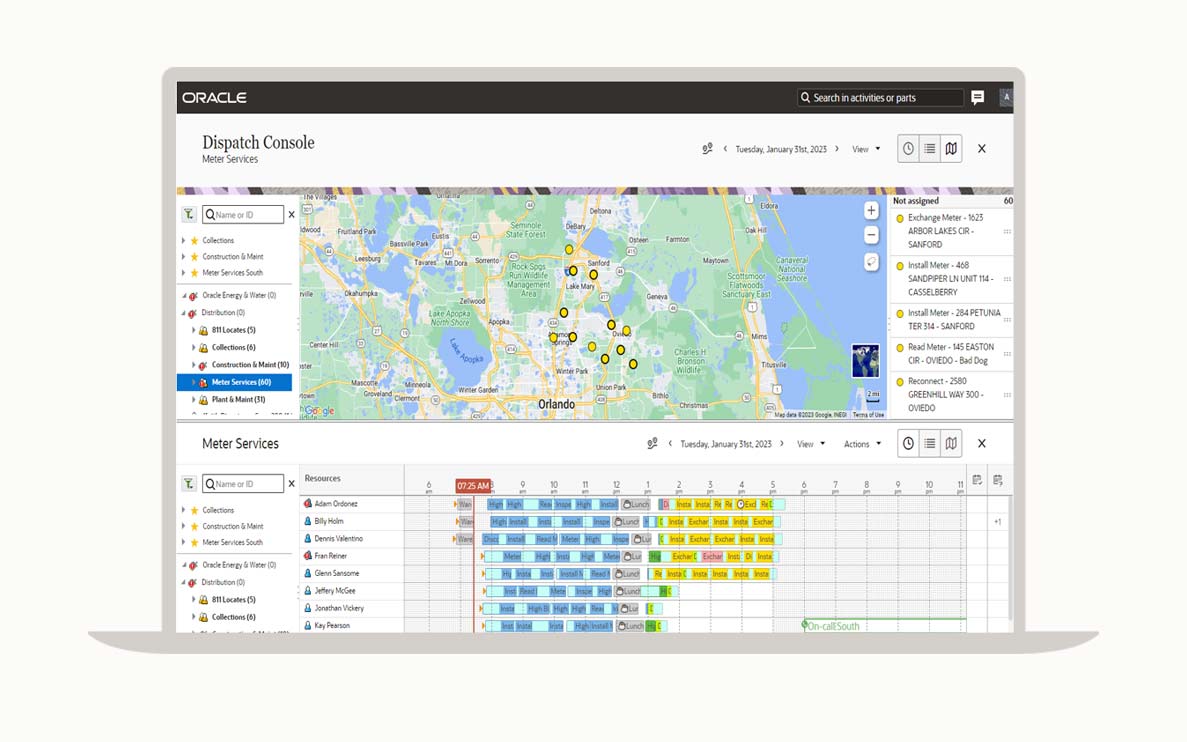Switch Meter Services panel to time view

908,444
